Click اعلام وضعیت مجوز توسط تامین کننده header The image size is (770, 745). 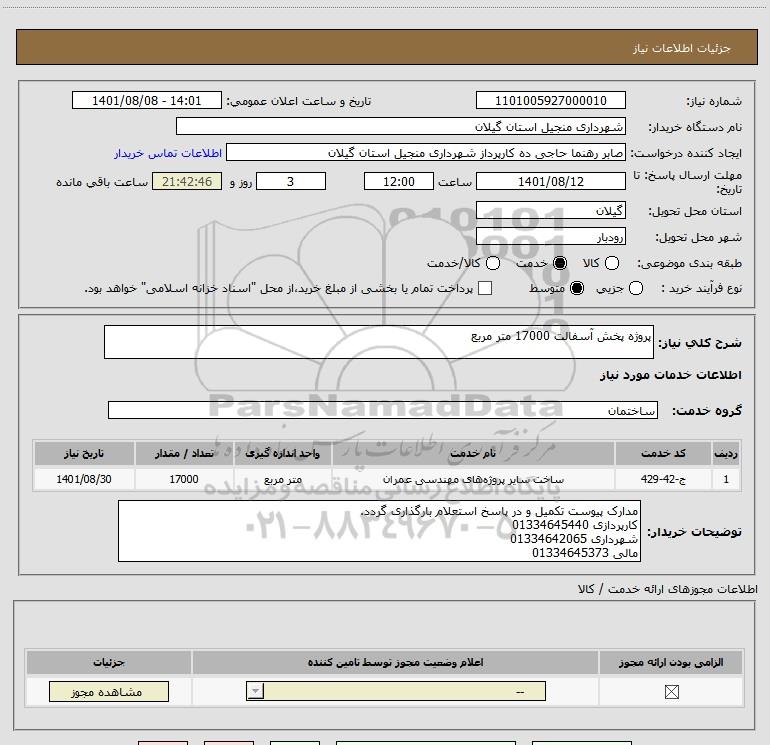[x=395, y=662]
